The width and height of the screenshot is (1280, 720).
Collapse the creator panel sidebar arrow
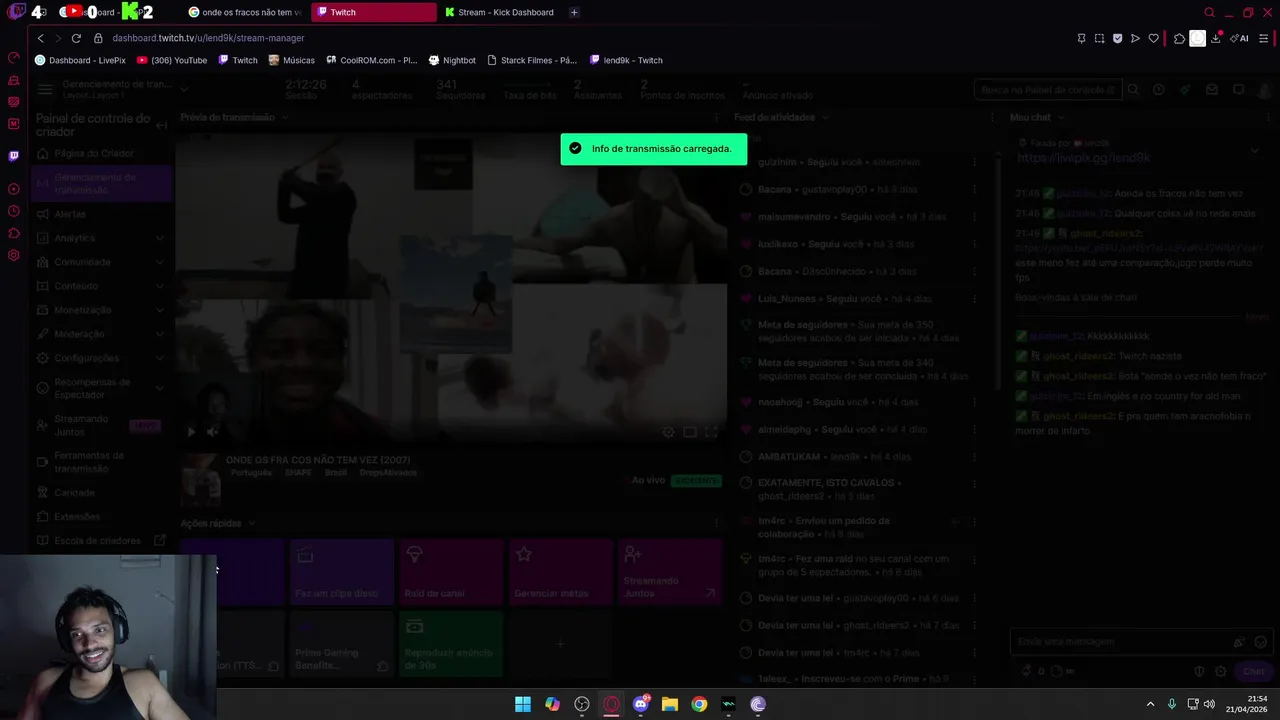point(162,126)
